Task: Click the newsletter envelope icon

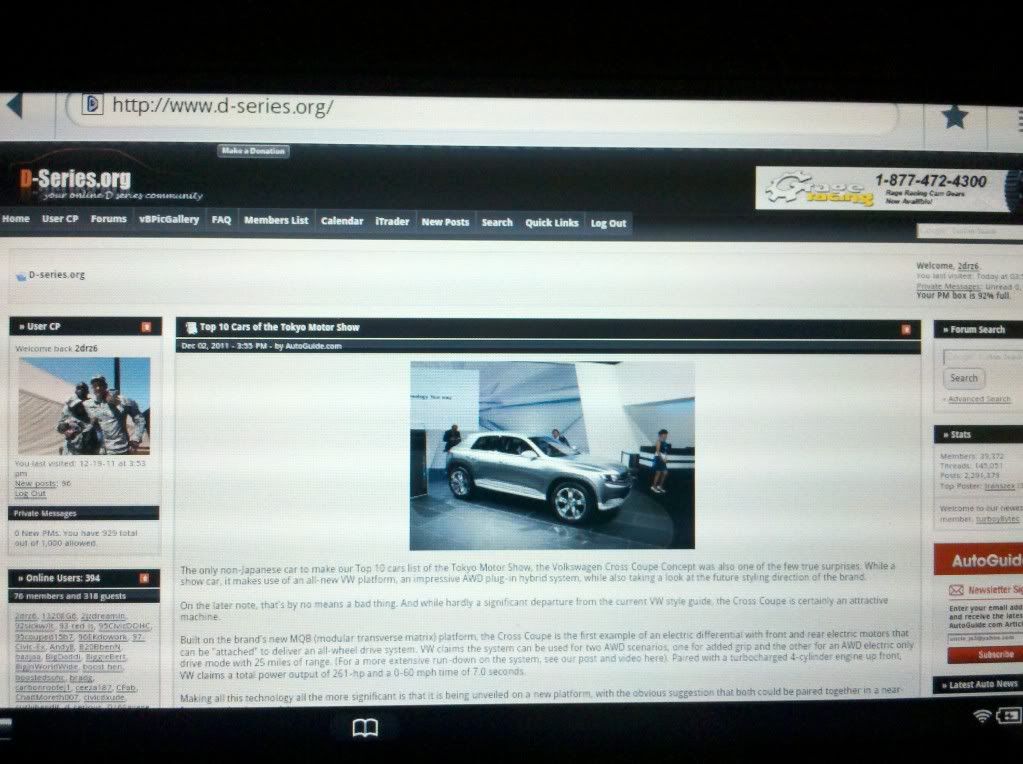Action: coord(956,590)
